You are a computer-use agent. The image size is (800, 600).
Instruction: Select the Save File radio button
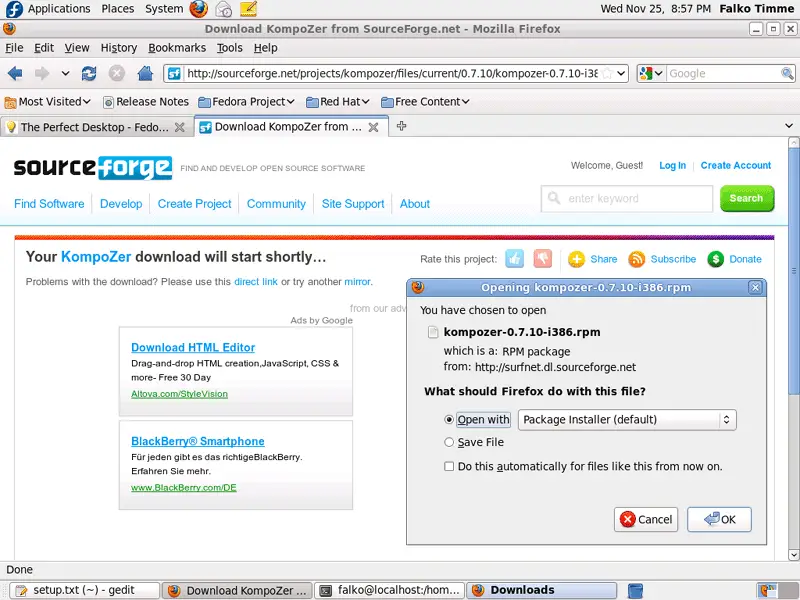[x=449, y=442]
